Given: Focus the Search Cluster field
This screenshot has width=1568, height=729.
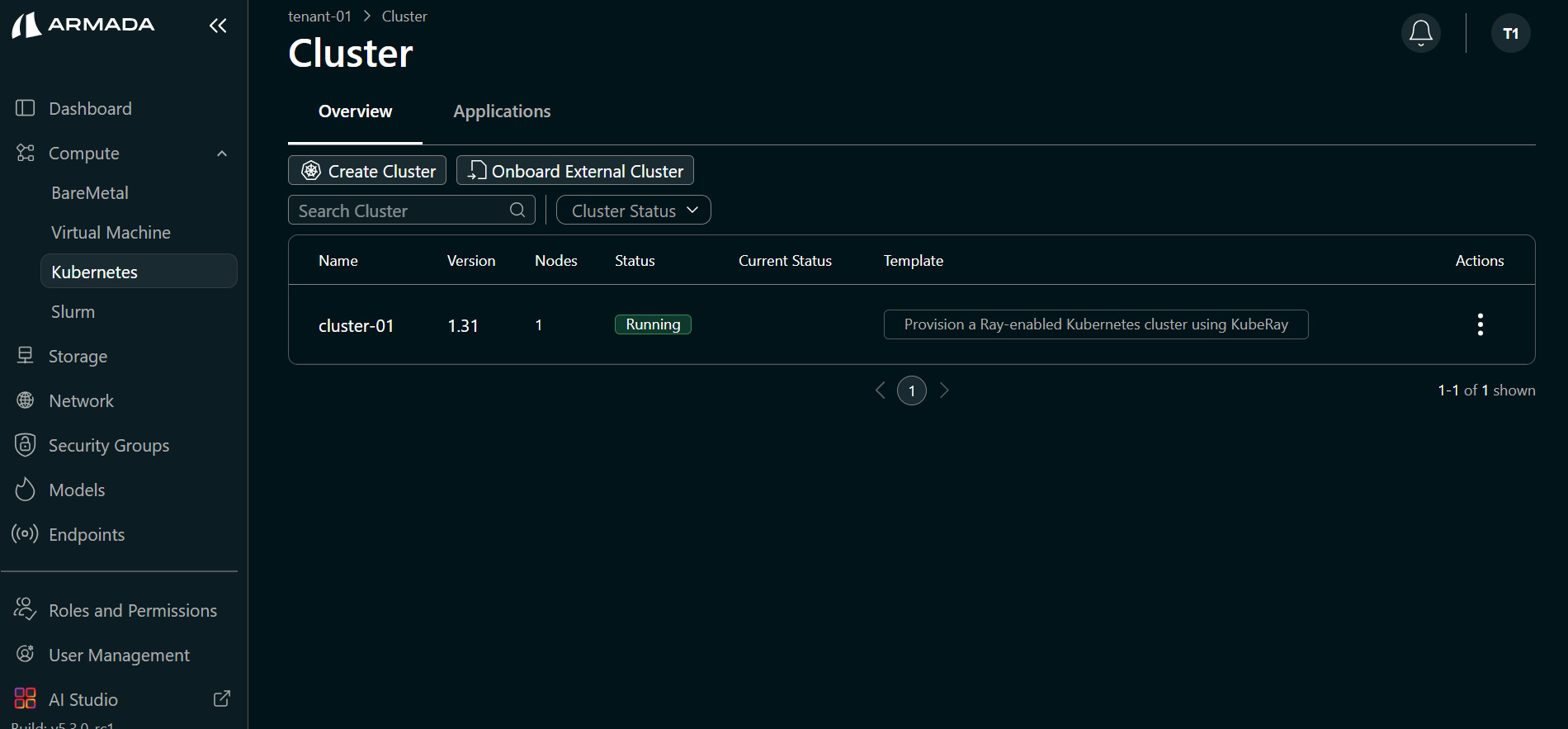Looking at the screenshot, I should coord(412,210).
